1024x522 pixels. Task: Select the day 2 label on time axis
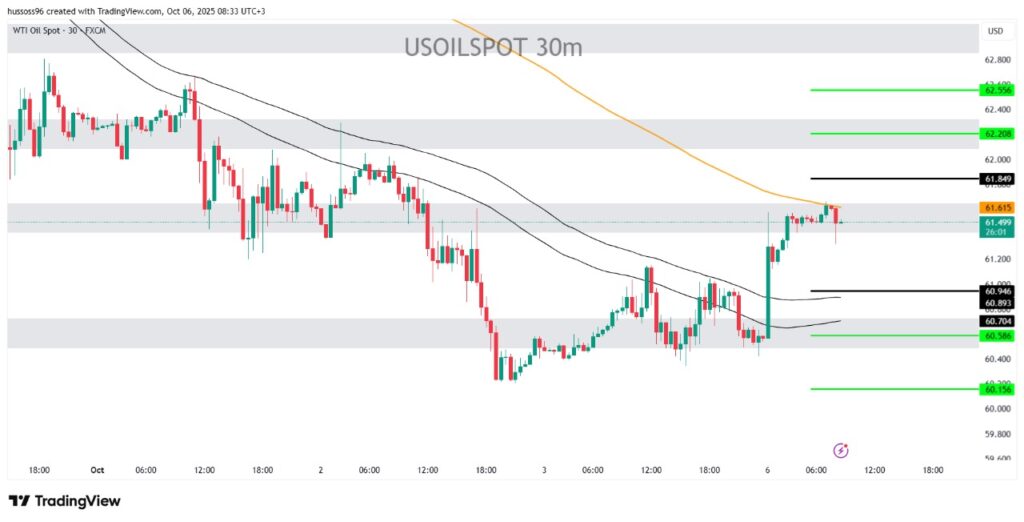point(321,469)
